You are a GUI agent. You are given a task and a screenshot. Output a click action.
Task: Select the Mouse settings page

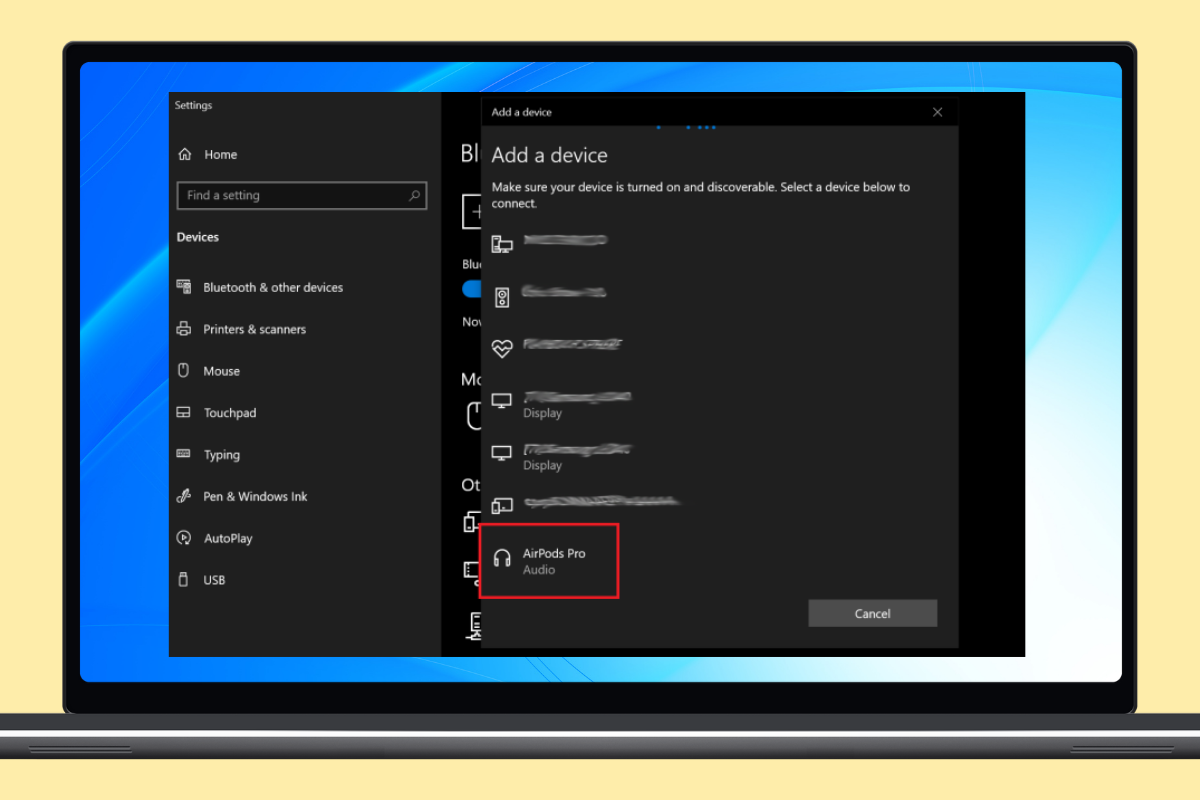tap(209, 371)
